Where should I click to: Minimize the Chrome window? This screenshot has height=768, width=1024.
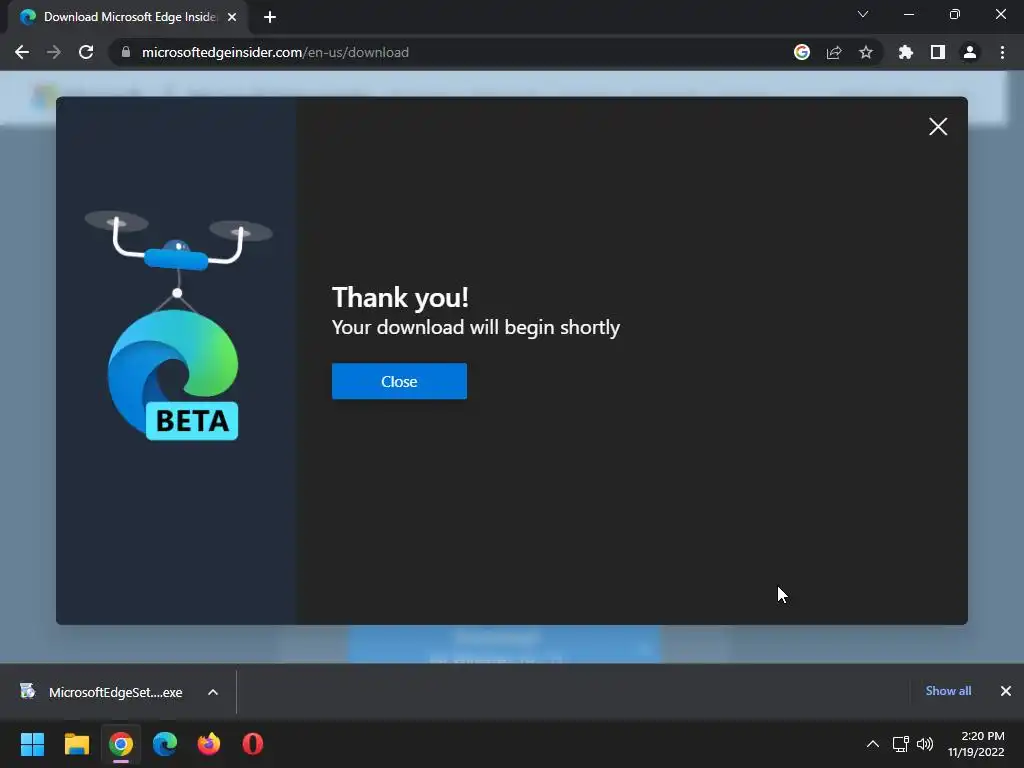pyautogui.click(x=908, y=14)
